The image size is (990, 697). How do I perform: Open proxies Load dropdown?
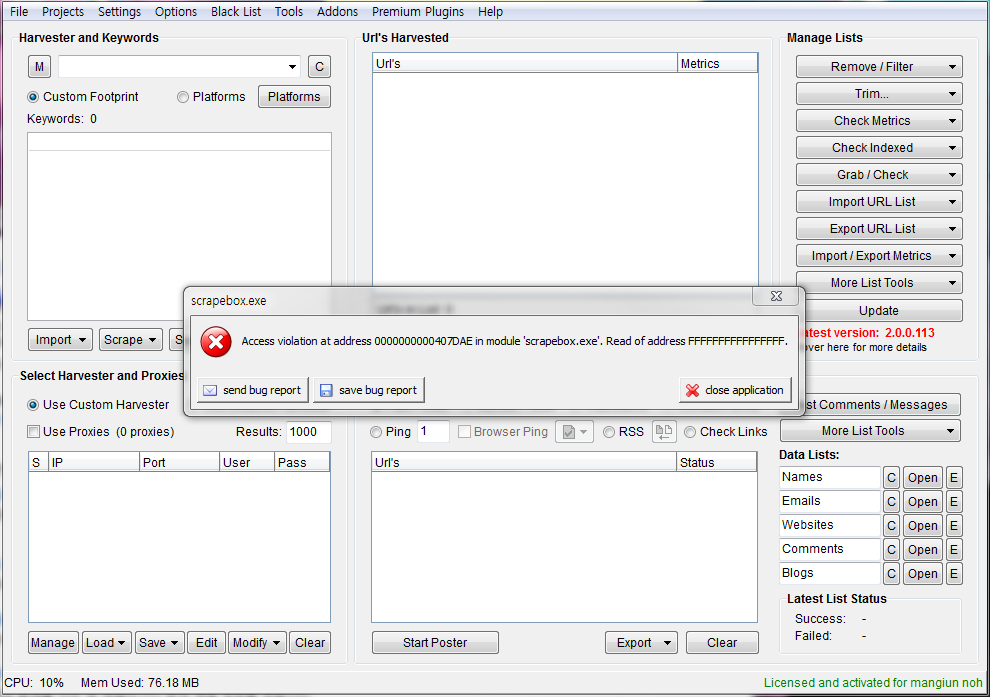point(107,643)
